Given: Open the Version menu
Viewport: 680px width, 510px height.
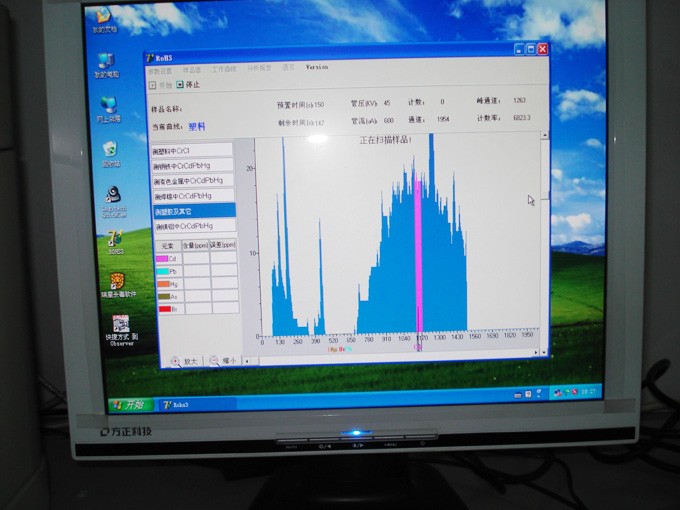Looking at the screenshot, I should (x=316, y=69).
